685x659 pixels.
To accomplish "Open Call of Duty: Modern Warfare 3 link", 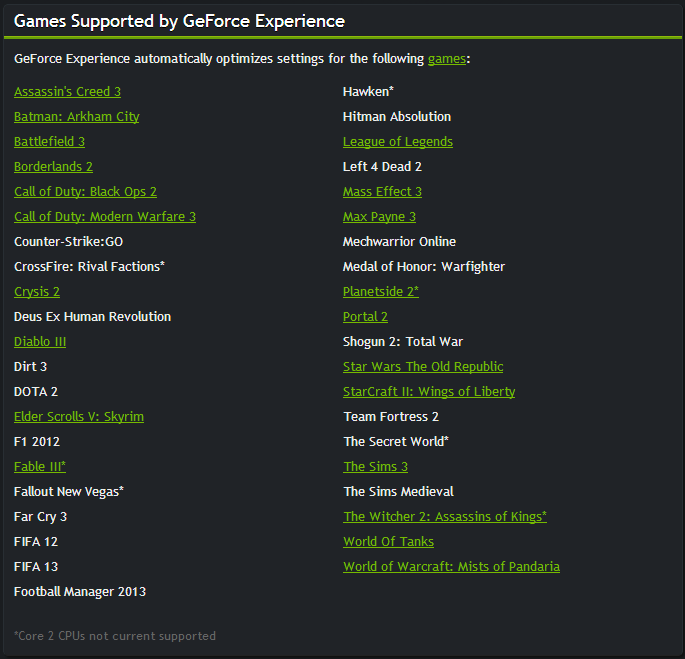I will [x=105, y=217].
